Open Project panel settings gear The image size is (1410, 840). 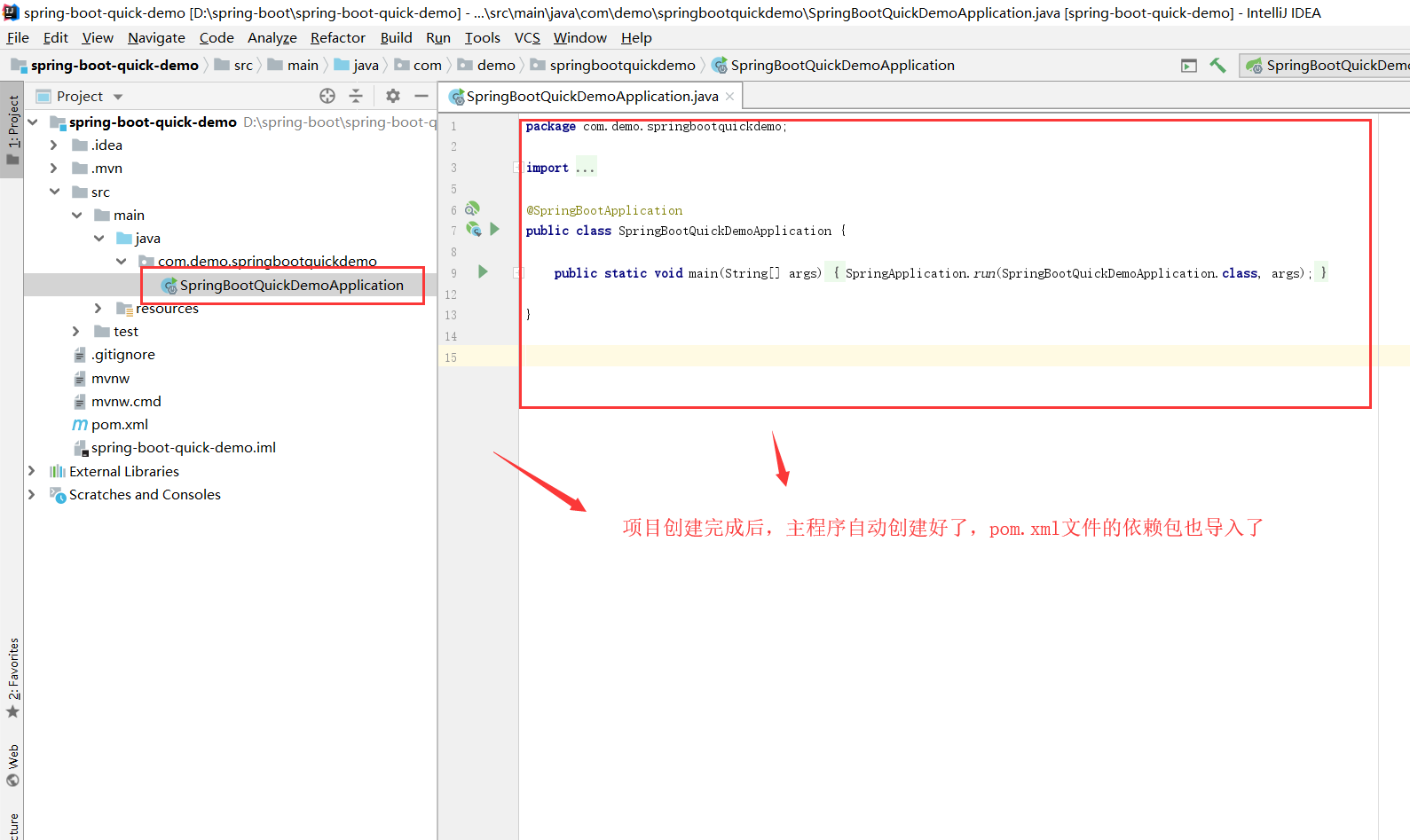[x=393, y=96]
